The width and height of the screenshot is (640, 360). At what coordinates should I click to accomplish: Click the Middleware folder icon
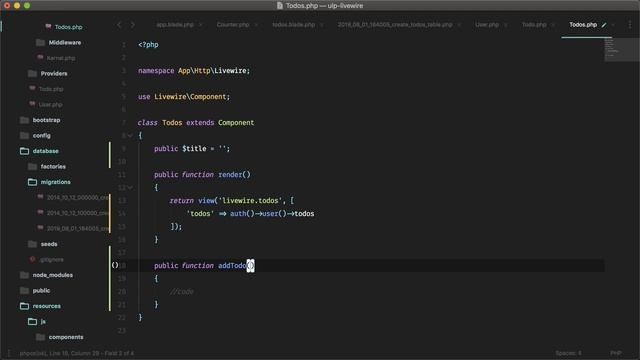40,42
